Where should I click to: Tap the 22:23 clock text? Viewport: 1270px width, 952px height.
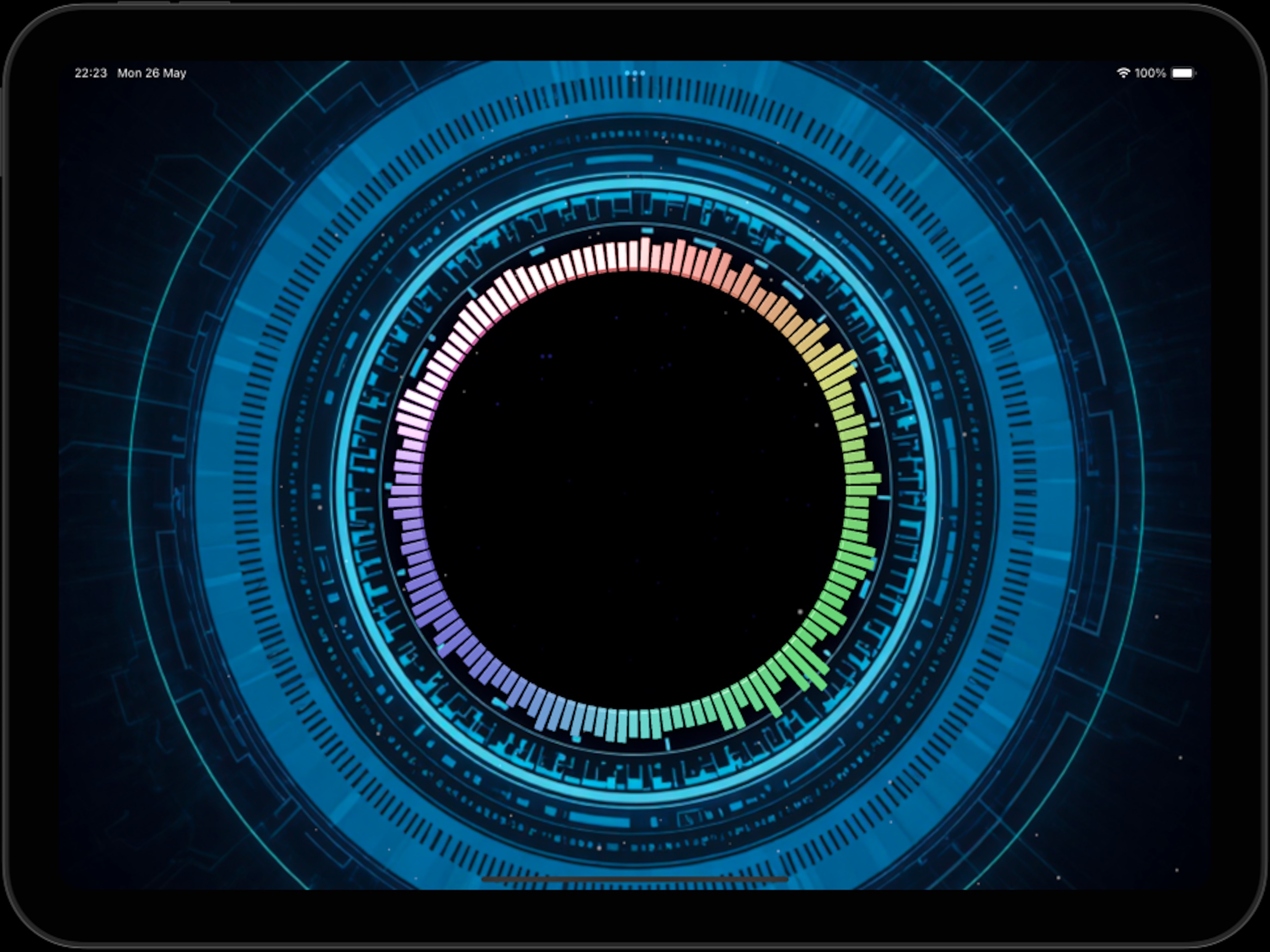[x=91, y=73]
